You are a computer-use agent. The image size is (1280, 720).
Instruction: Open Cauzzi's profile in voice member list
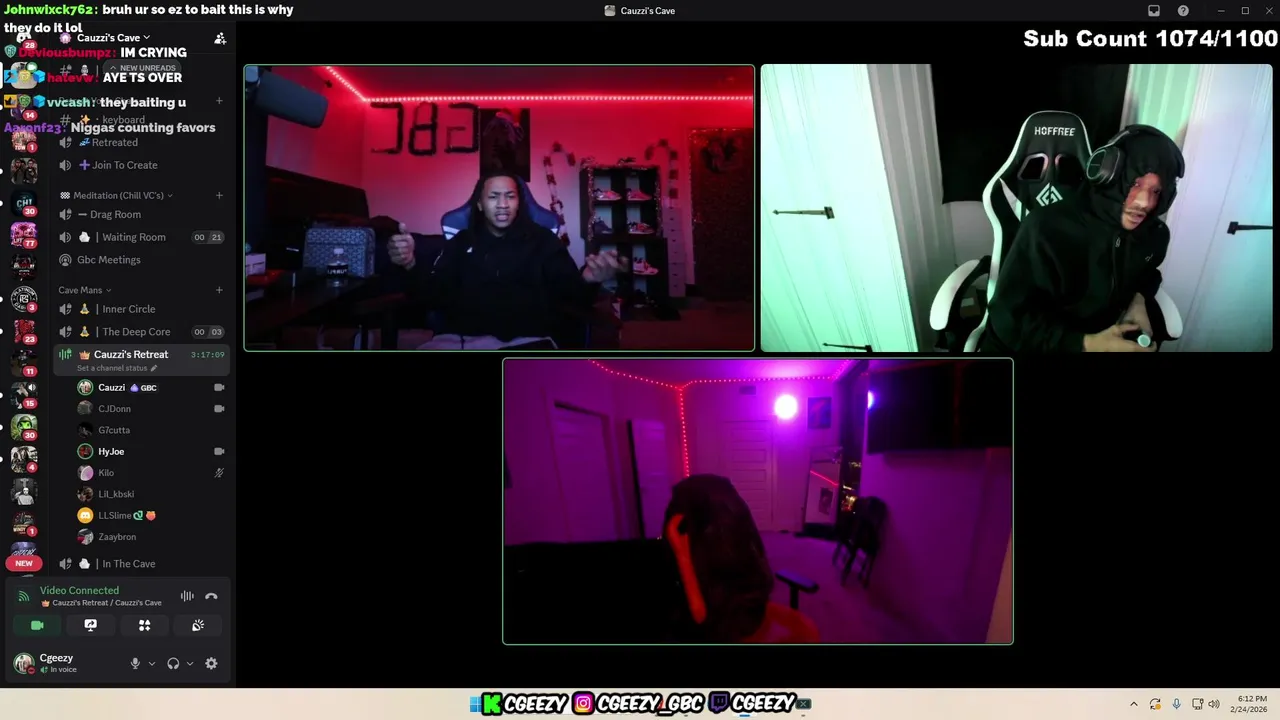[150, 387]
